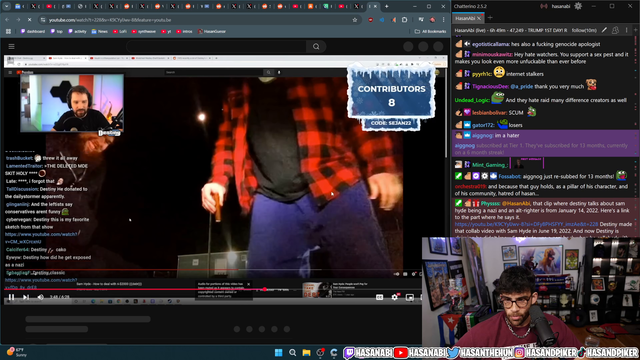
Task: Click the red uBlock extension icon
Action: tap(370, 20)
